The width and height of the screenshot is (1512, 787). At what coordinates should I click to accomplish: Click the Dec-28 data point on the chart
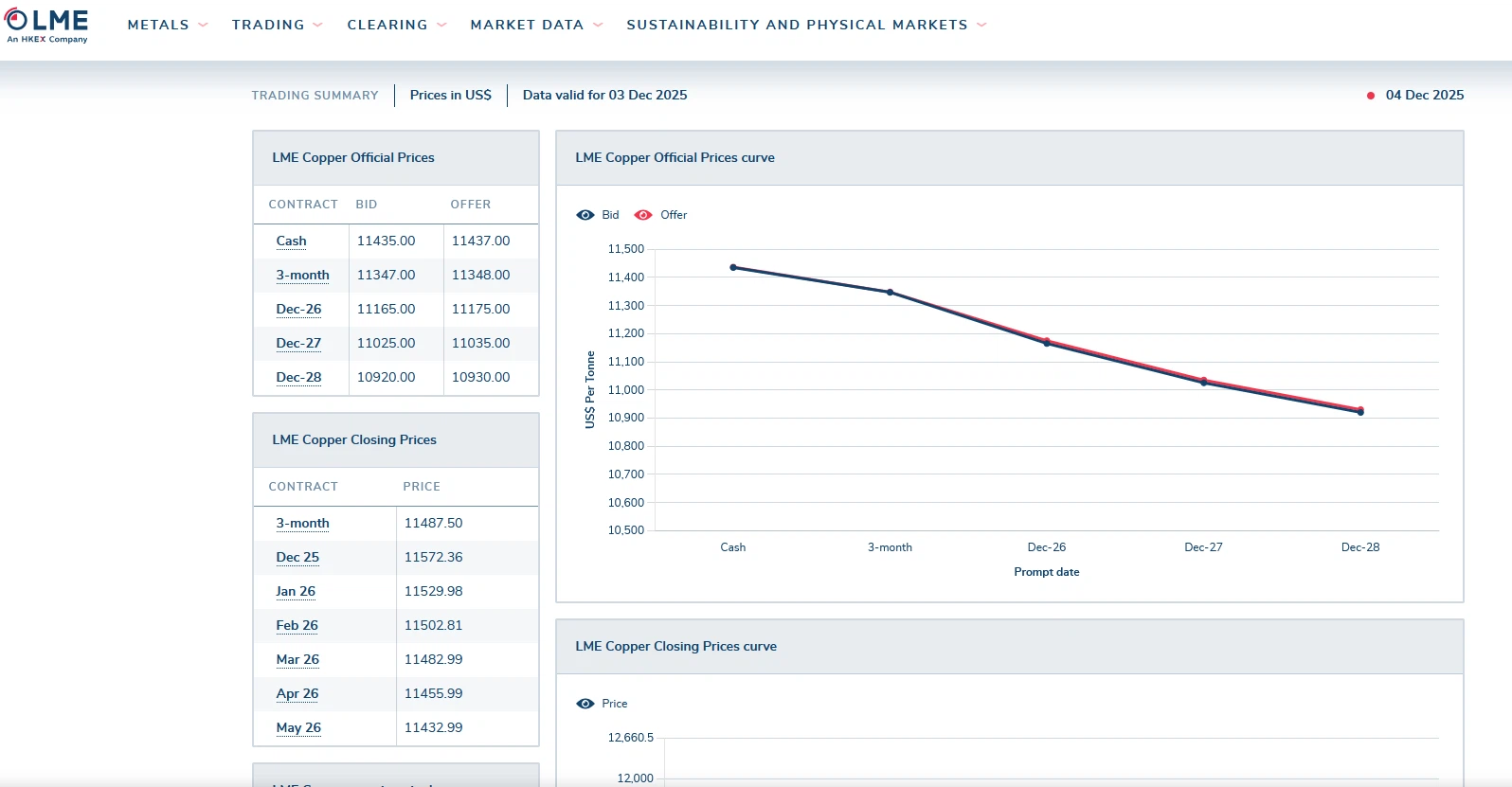click(1360, 412)
